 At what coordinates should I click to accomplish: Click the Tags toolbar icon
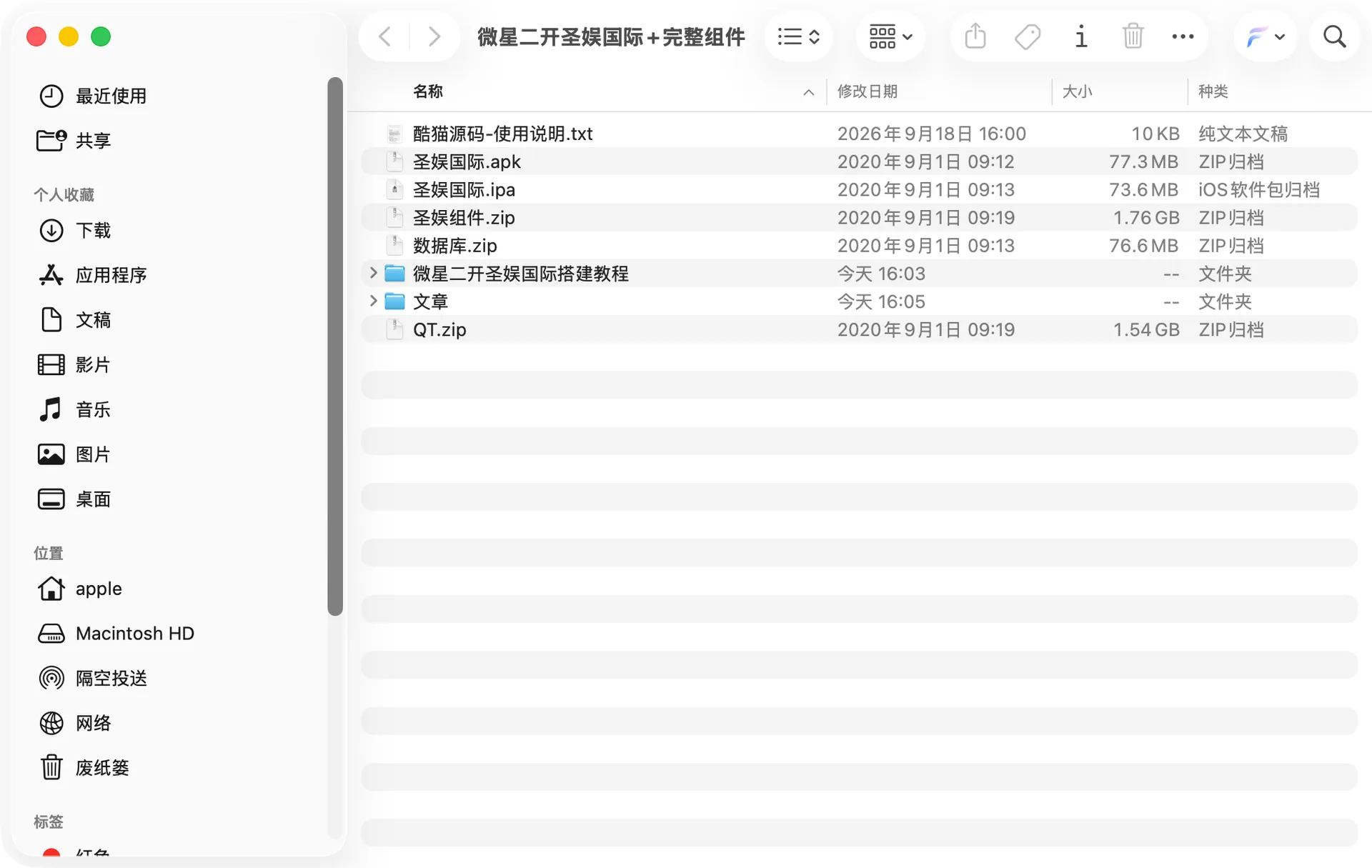[x=1028, y=36]
